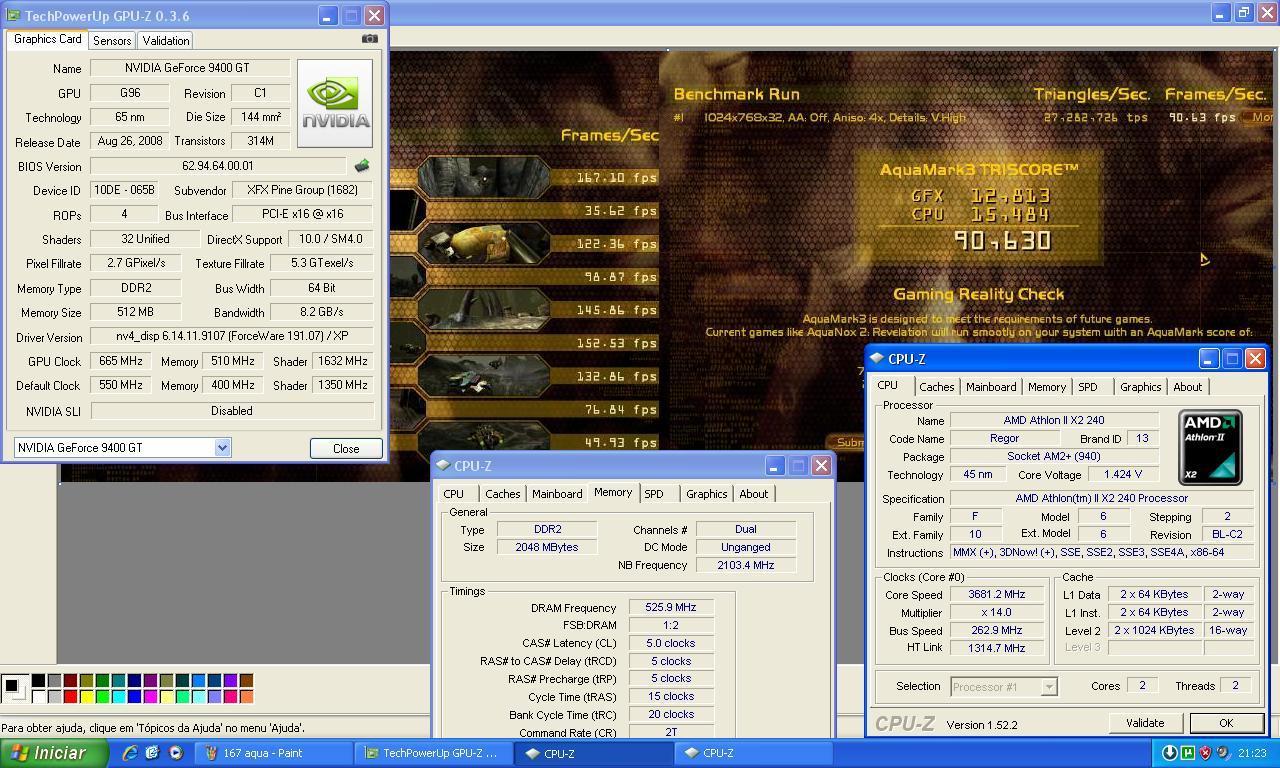This screenshot has height=768, width=1280.
Task: Click the Multiplier value x 14.0
Action: 997,613
